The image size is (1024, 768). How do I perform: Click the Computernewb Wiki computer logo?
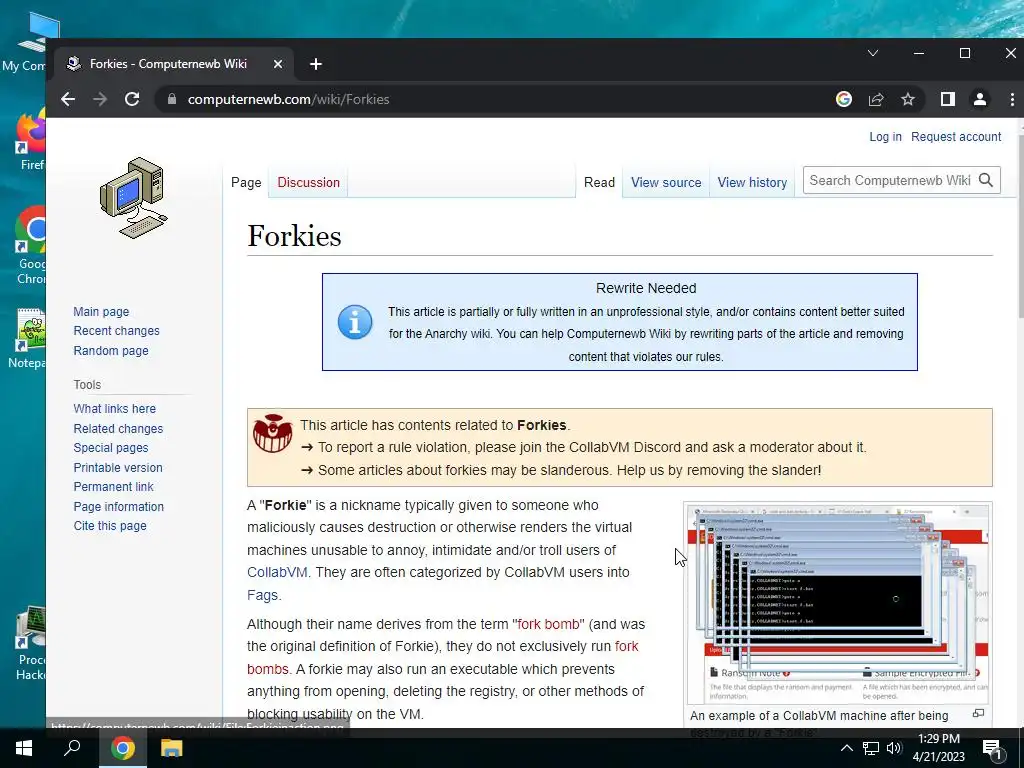point(134,198)
